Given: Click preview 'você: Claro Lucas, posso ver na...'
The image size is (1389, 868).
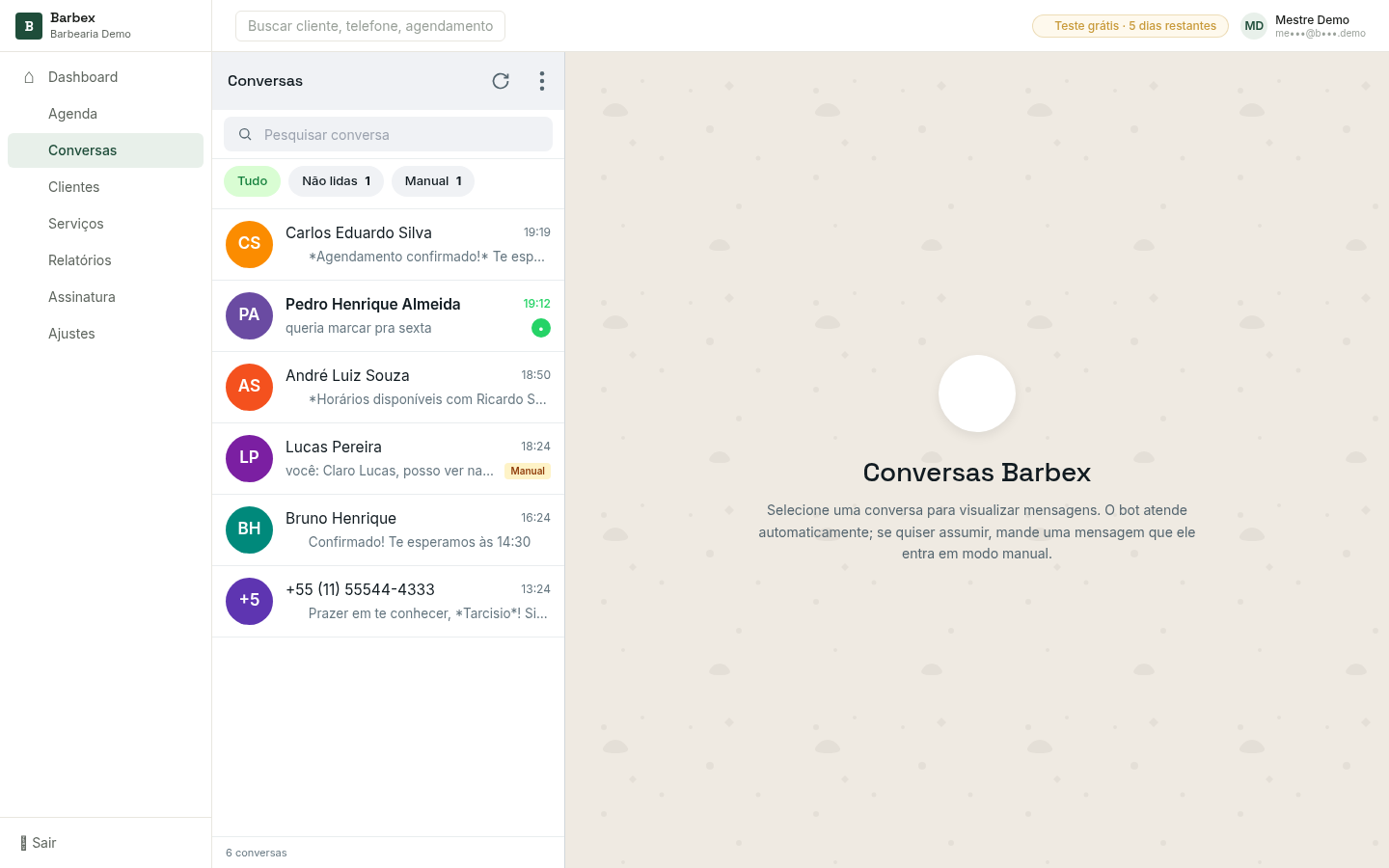Looking at the screenshot, I should coord(390,471).
